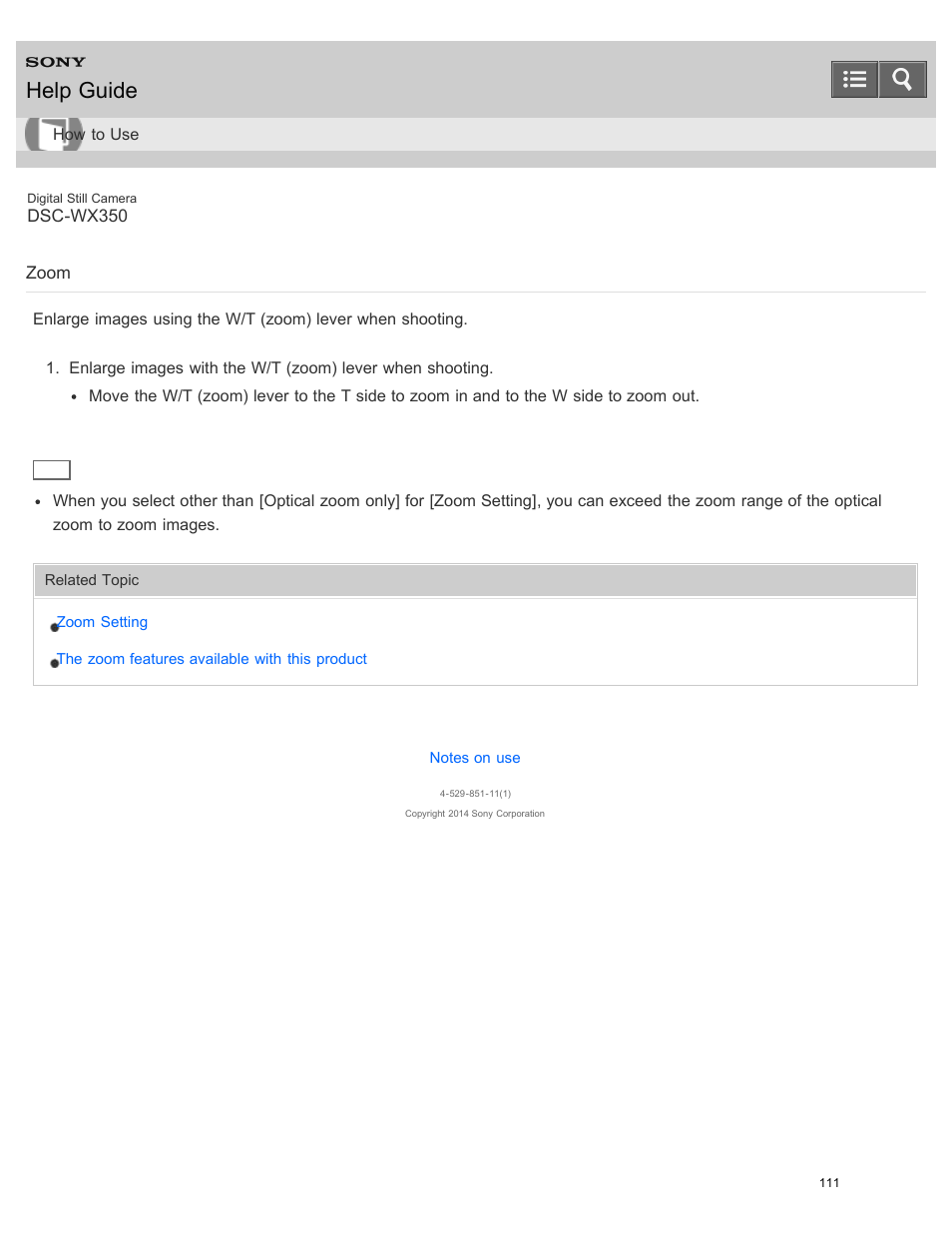
Task: Open the table of contents list icon
Action: [854, 80]
